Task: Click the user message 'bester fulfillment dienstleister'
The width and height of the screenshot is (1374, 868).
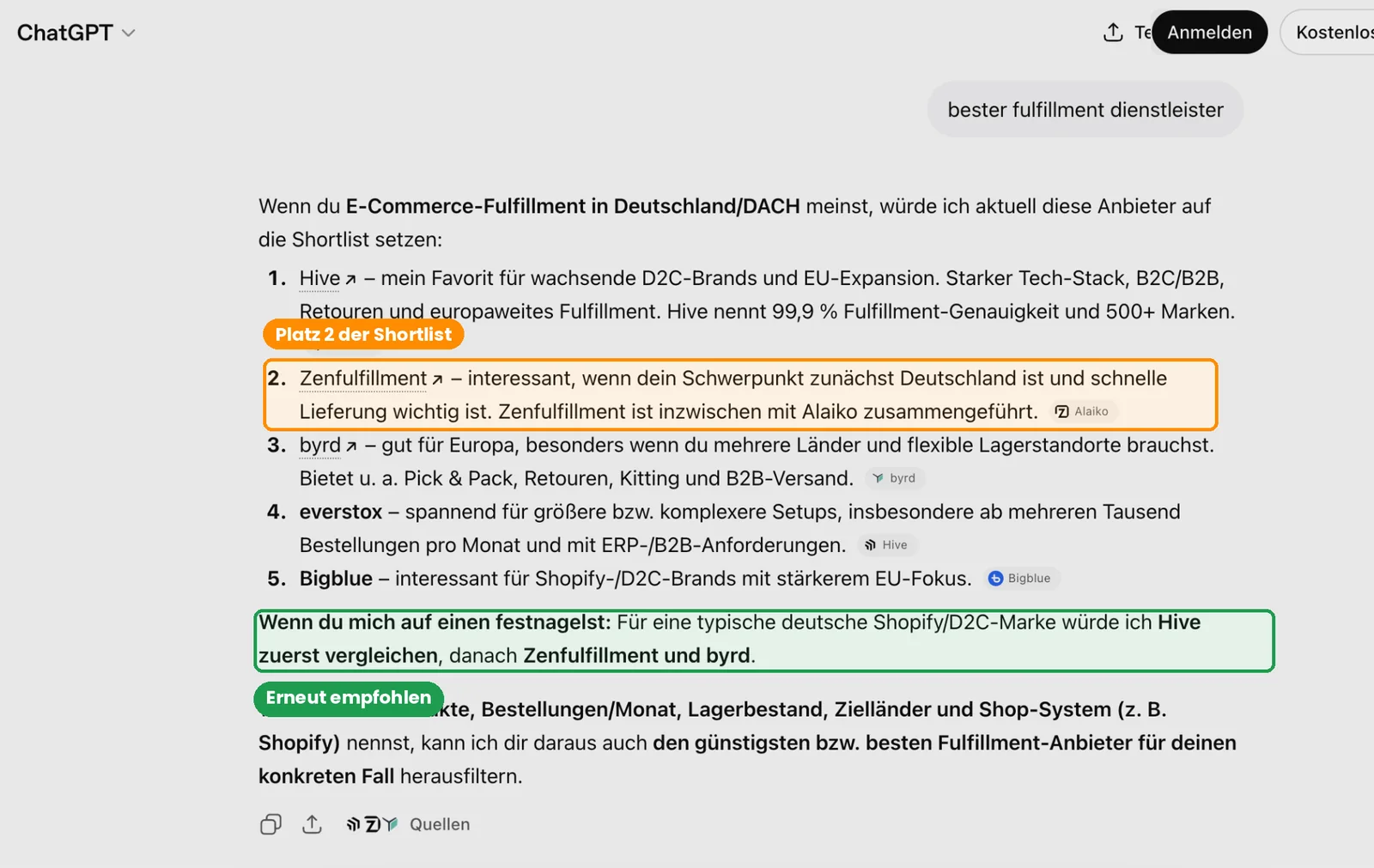Action: coord(1085,110)
